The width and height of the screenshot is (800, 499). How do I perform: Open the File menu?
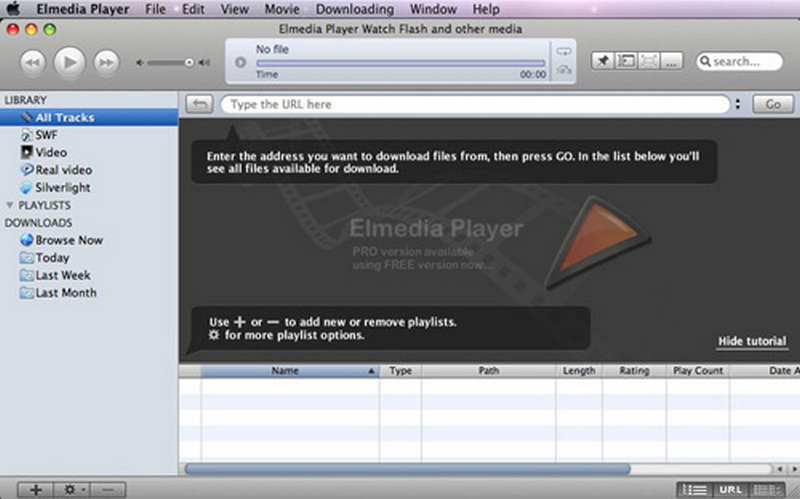[155, 9]
